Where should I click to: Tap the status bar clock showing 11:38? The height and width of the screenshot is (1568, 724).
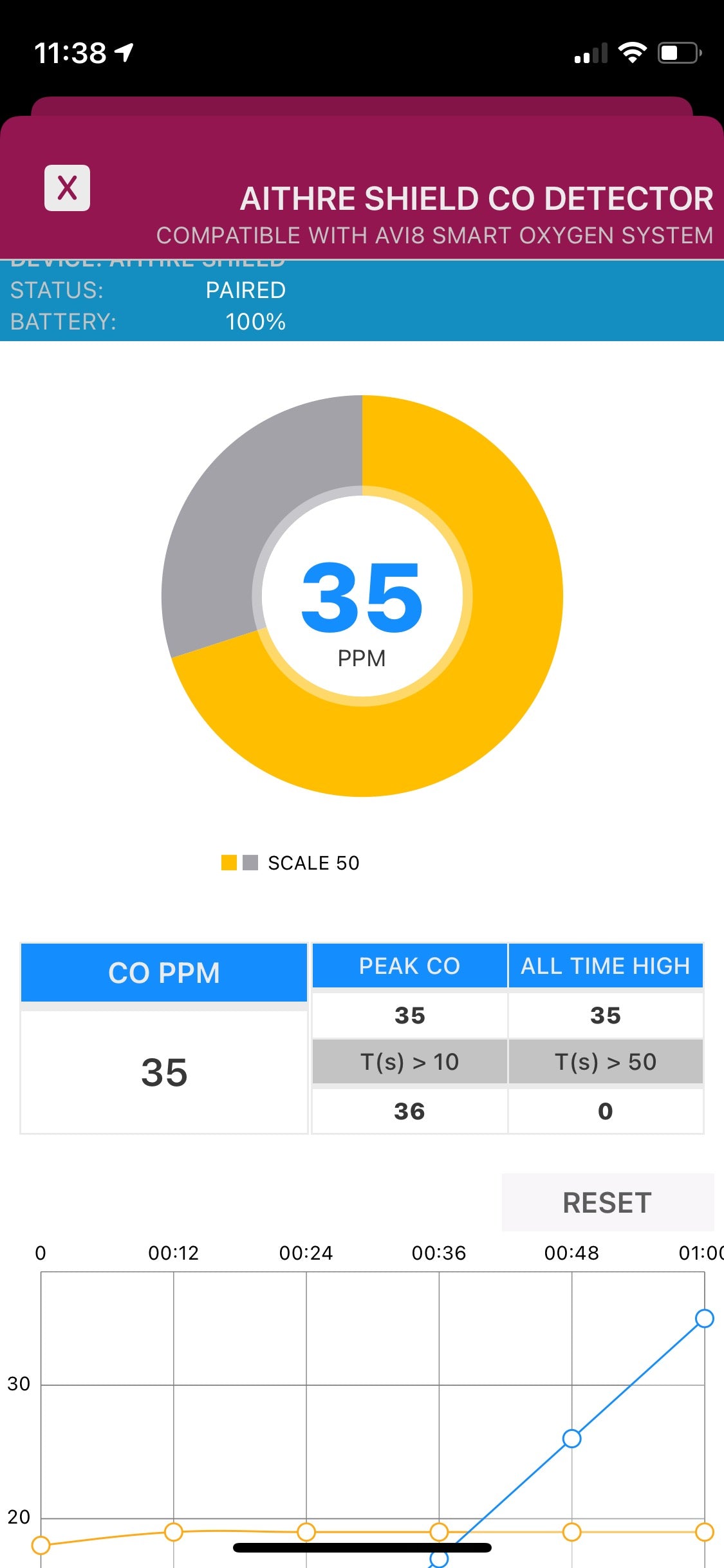(70, 53)
